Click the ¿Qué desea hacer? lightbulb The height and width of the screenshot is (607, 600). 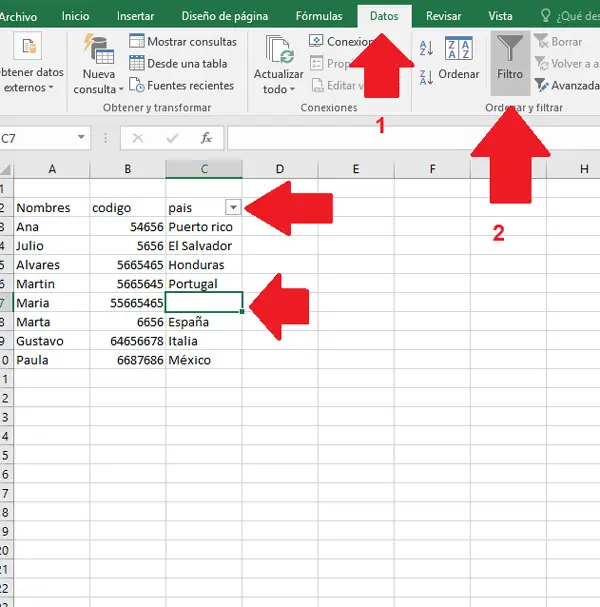pyautogui.click(x=545, y=16)
